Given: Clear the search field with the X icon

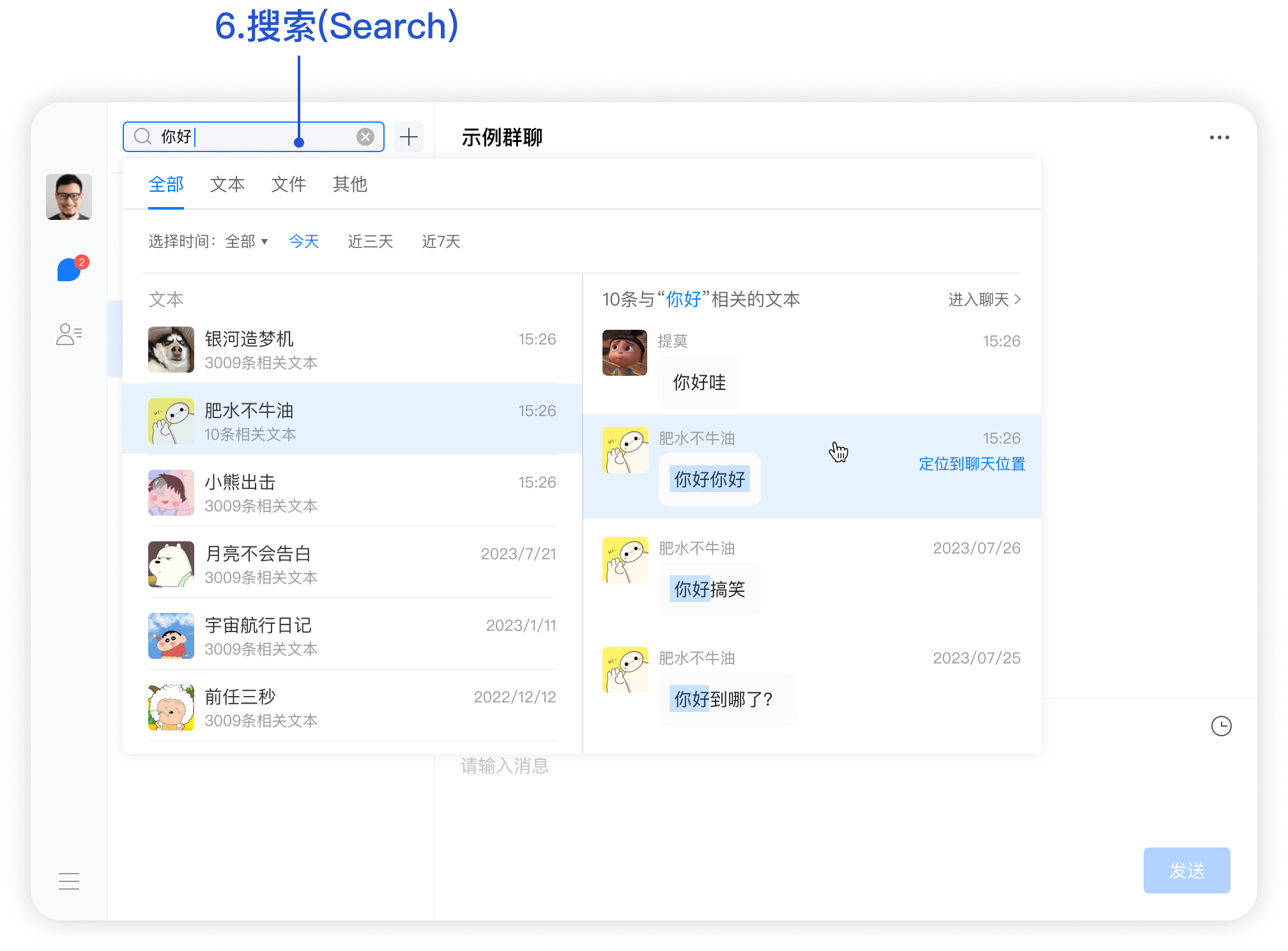Looking at the screenshot, I should 365,137.
